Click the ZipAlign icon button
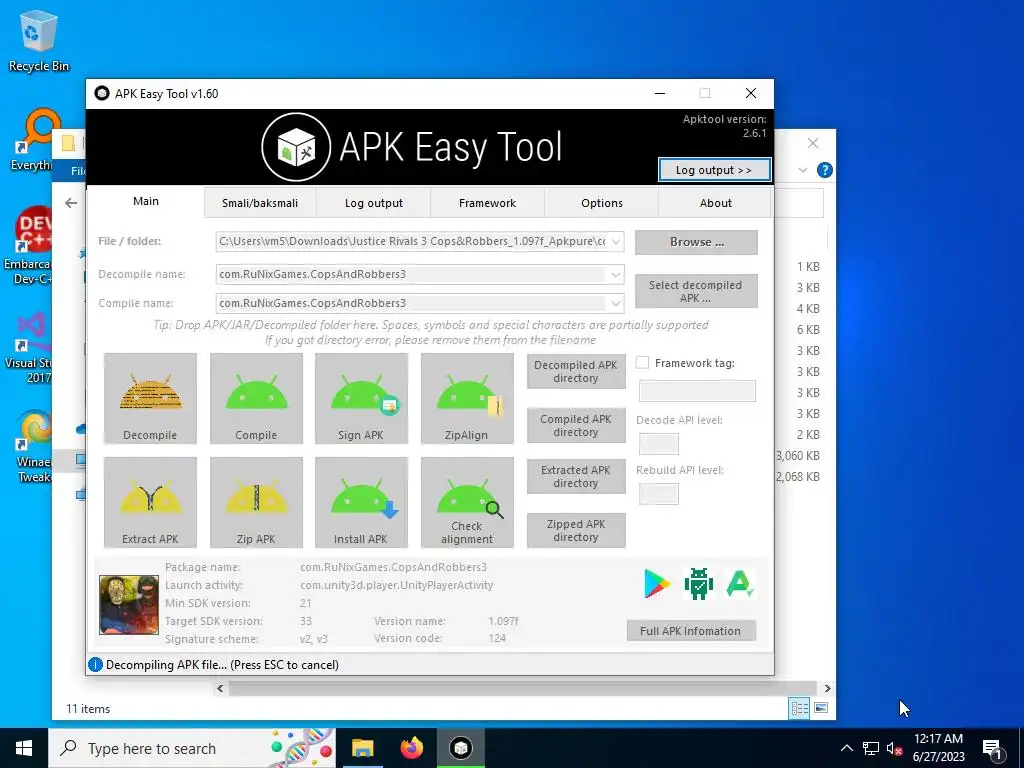The height and width of the screenshot is (768, 1024). point(467,398)
